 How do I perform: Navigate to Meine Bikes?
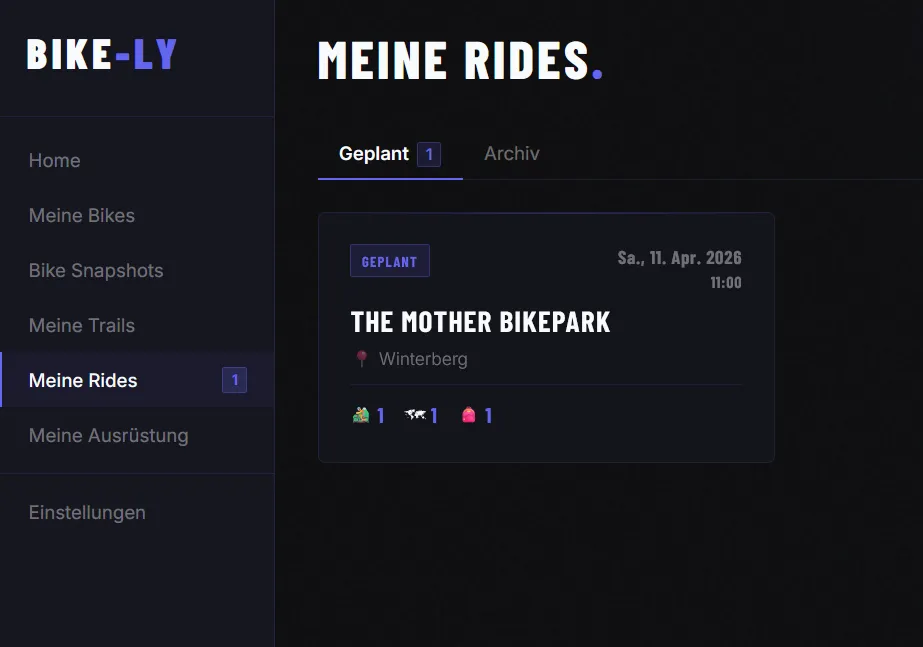pos(81,215)
